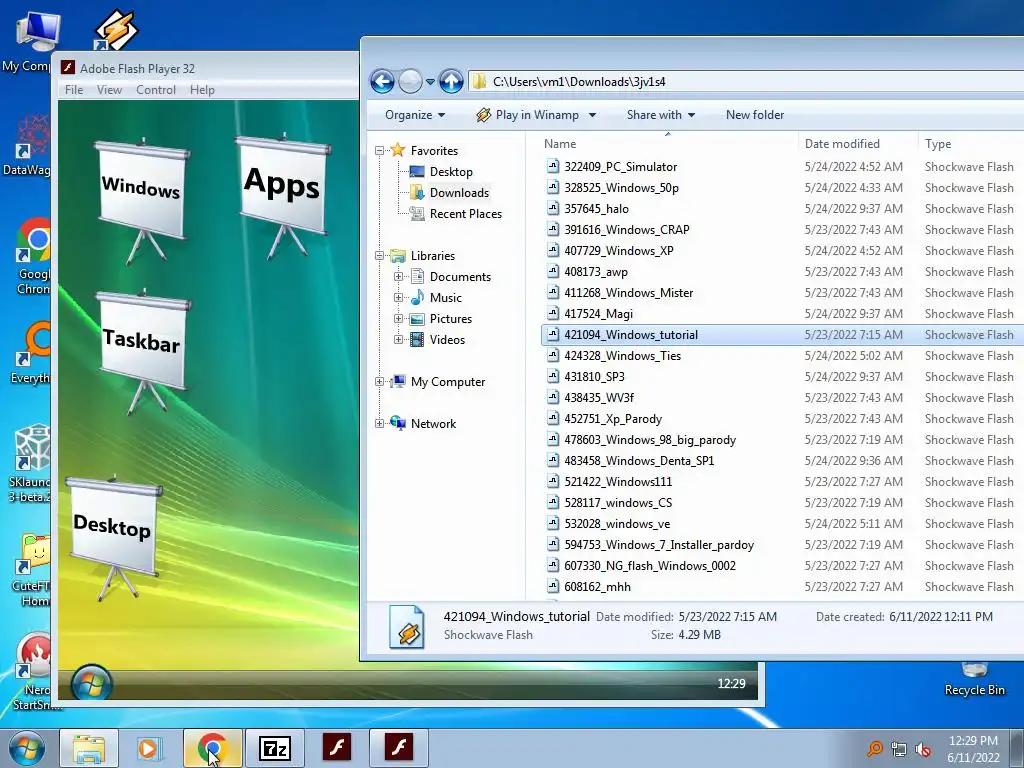Screen dimensions: 1024x768
Task: Select file 328525_Windows_50p
Action: pyautogui.click(x=622, y=188)
